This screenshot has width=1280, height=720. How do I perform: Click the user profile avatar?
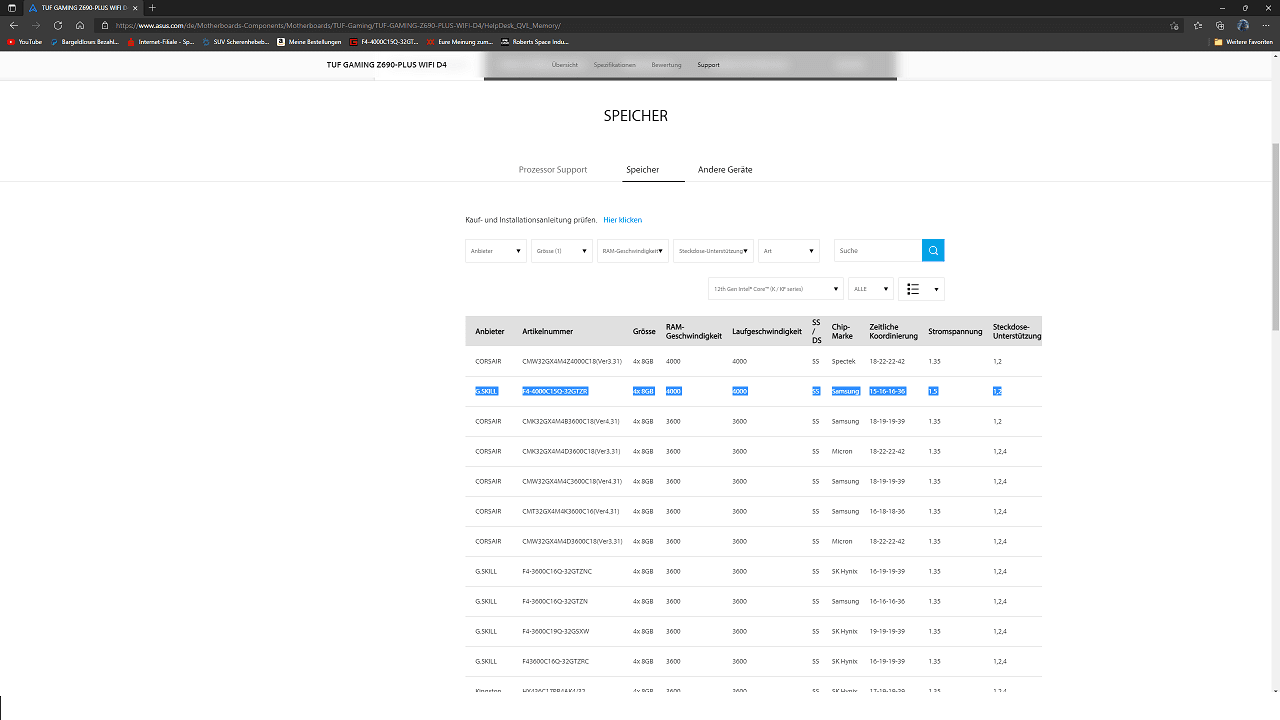pyautogui.click(x=1243, y=25)
